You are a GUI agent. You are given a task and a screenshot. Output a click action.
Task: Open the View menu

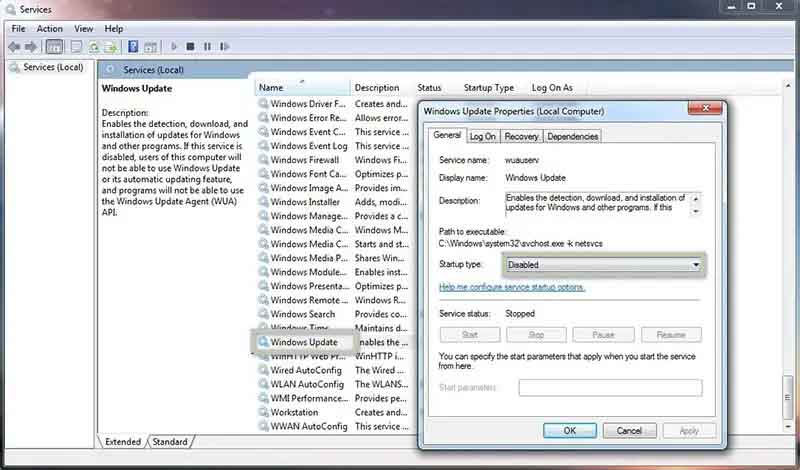(x=84, y=29)
